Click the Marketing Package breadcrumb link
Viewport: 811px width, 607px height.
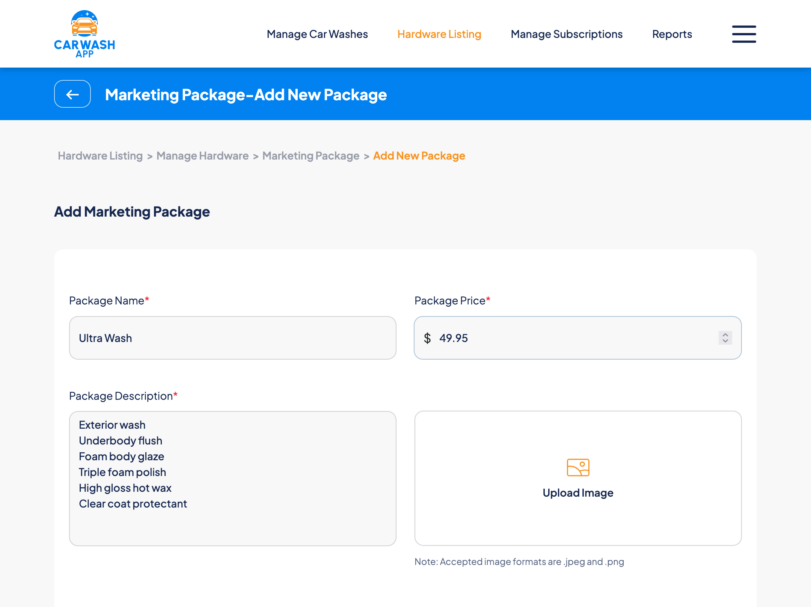[310, 156]
